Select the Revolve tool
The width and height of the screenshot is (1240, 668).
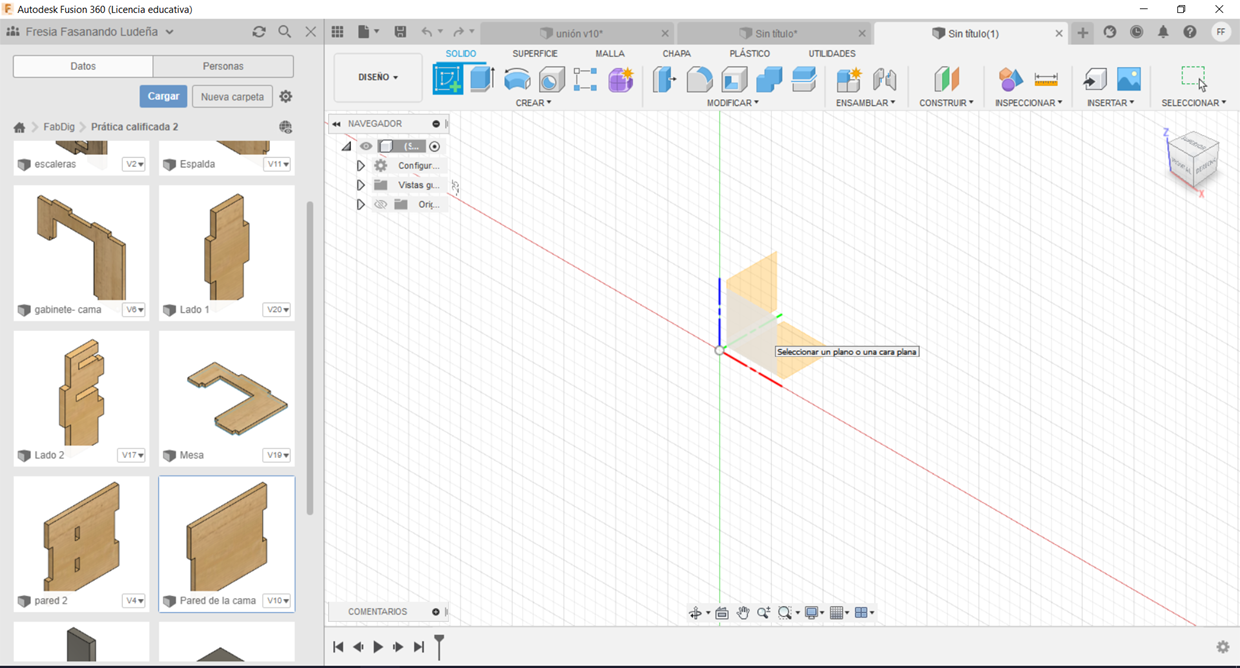click(x=517, y=79)
